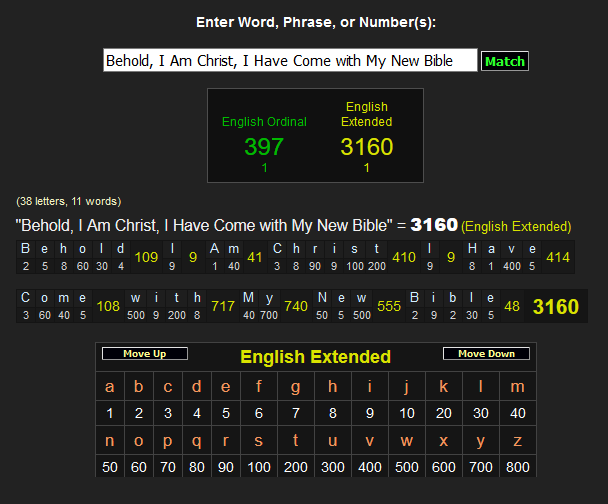Click the yellow 3160 value in cipher box
This screenshot has width=608, height=504.
366,147
